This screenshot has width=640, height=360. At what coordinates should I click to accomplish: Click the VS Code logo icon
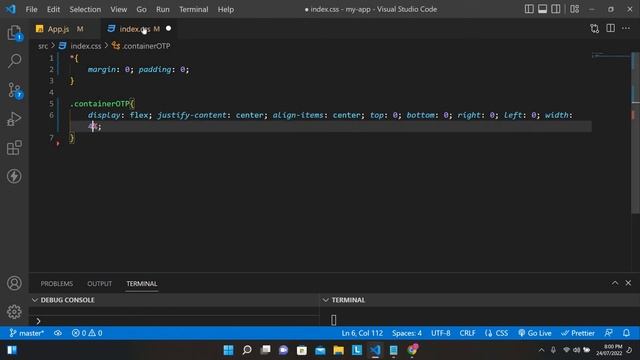pos(11,9)
